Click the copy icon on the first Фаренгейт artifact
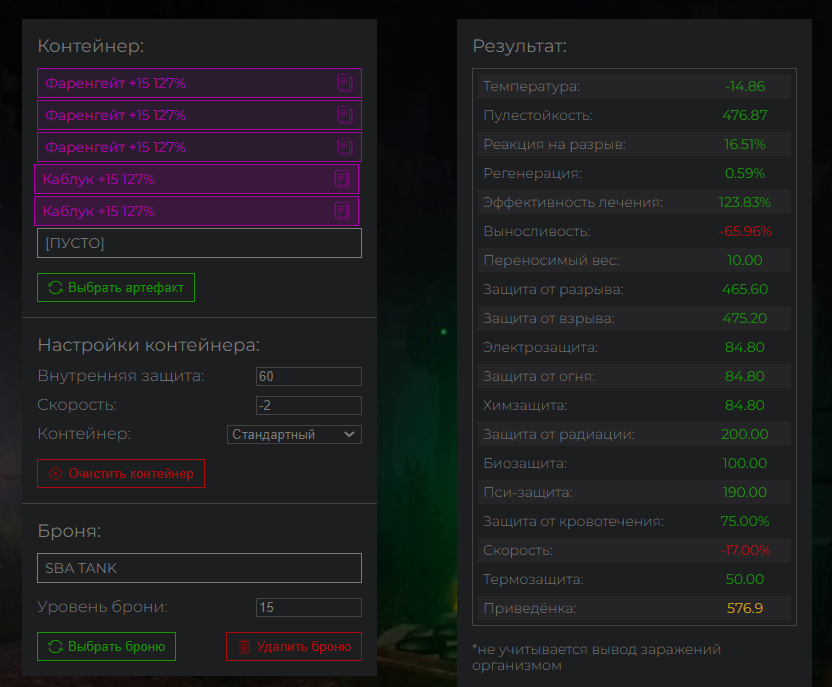 345,83
